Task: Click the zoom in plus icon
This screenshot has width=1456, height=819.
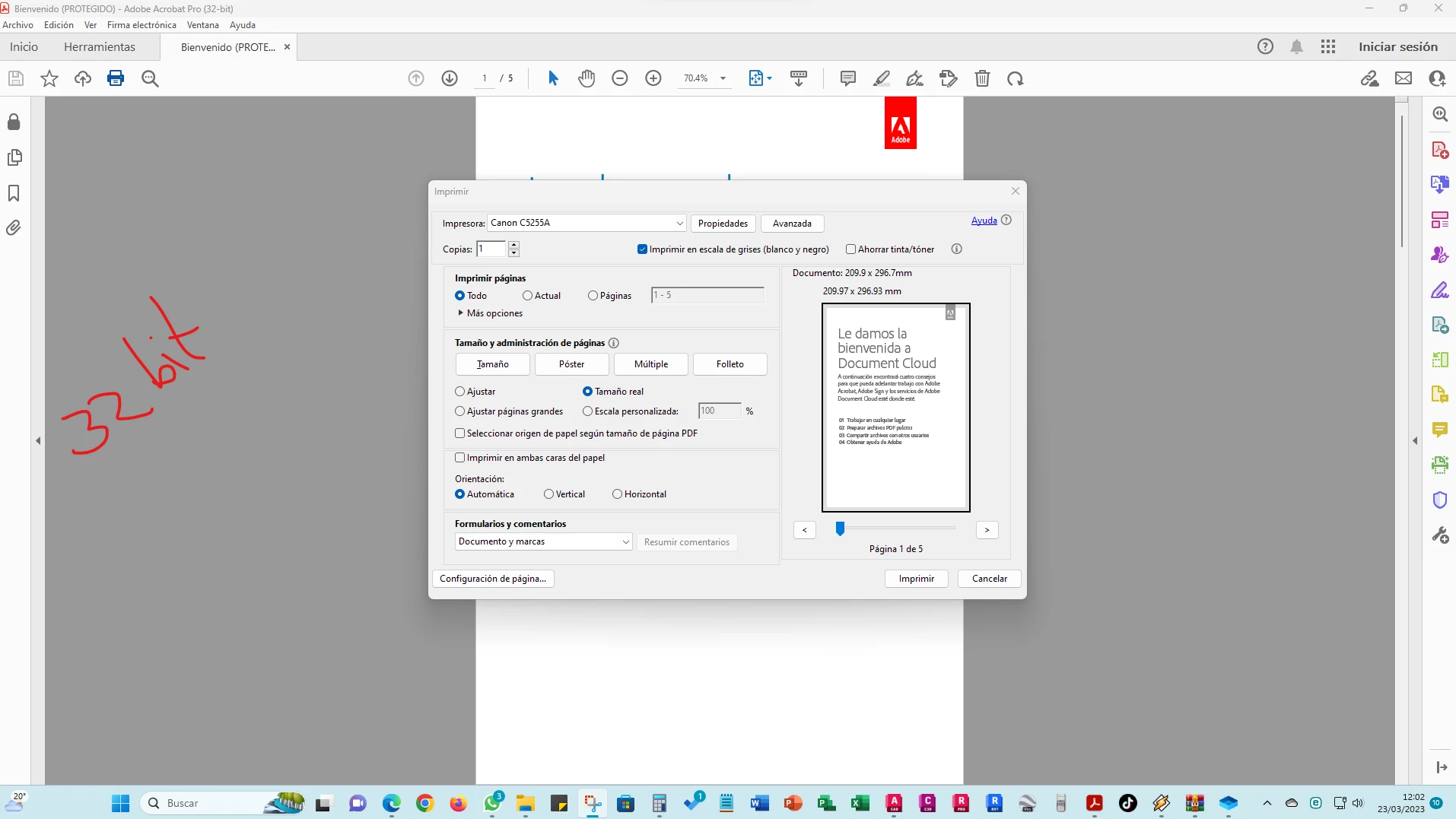Action: pos(653,78)
